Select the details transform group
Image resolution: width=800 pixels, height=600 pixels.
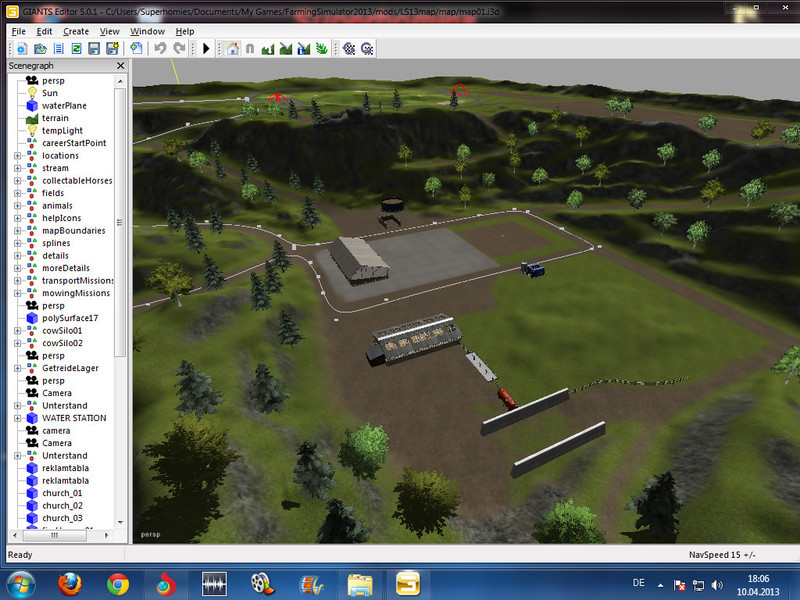(55, 256)
